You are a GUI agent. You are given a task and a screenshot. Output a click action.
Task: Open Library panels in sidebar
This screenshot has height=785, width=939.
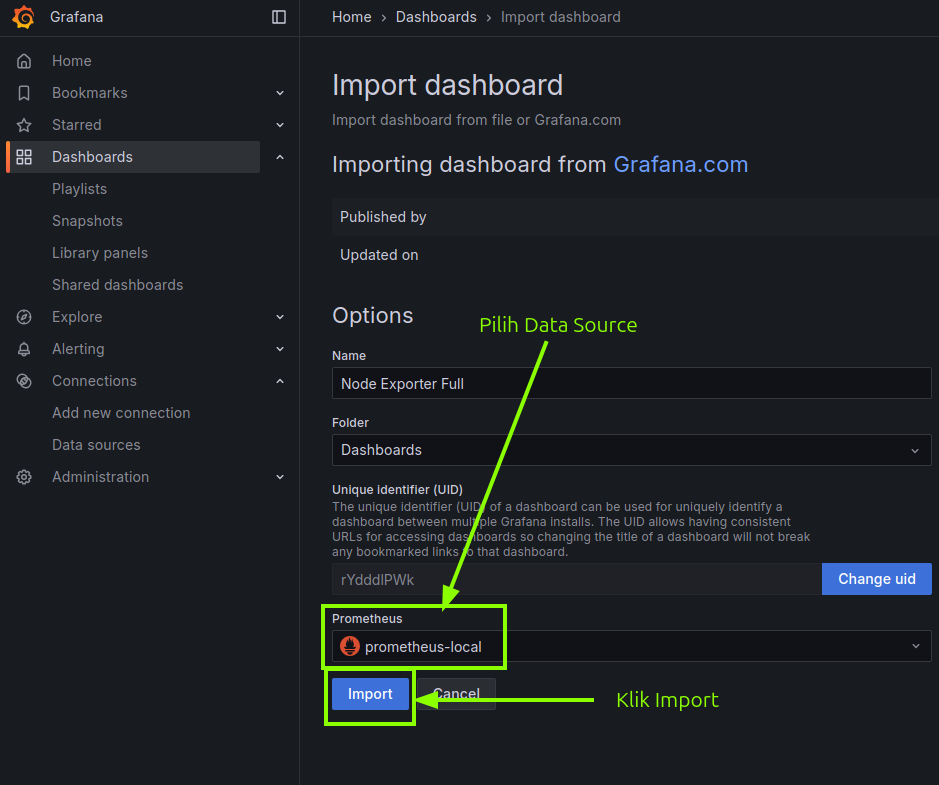[x=100, y=253]
